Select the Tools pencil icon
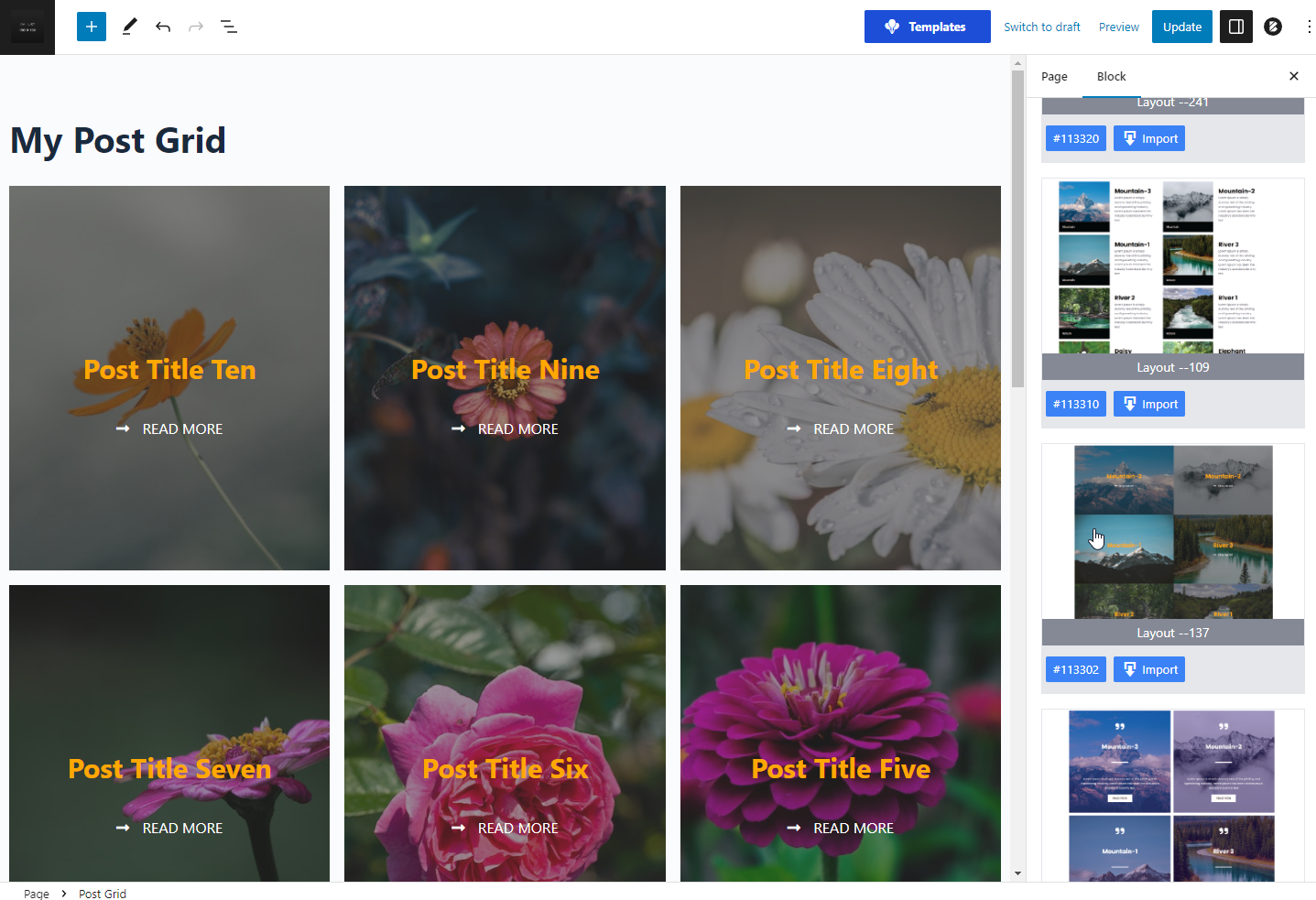The height and width of the screenshot is (900, 1316). (x=129, y=27)
